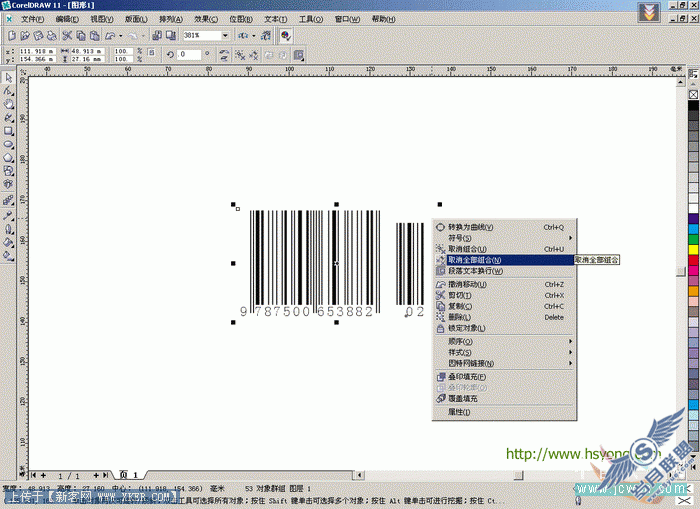The height and width of the screenshot is (509, 700).
Task: Click the Open file icon
Action: [x=25, y=35]
